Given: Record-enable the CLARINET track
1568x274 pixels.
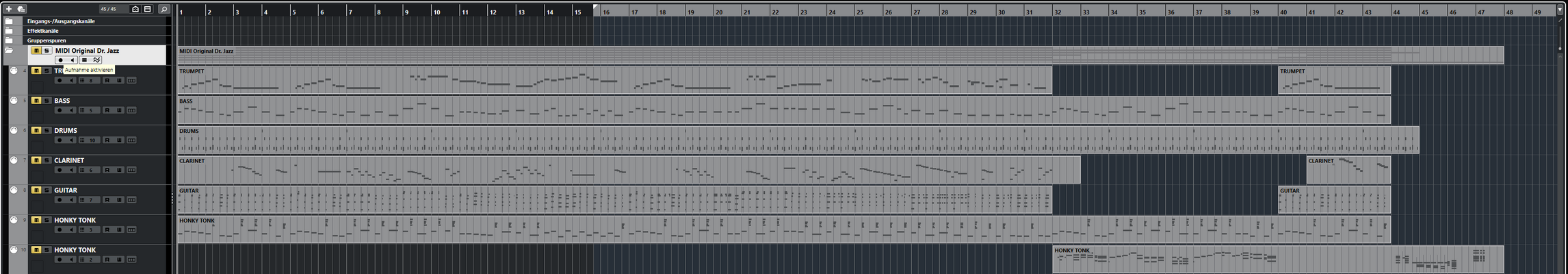Looking at the screenshot, I should pyautogui.click(x=60, y=170).
